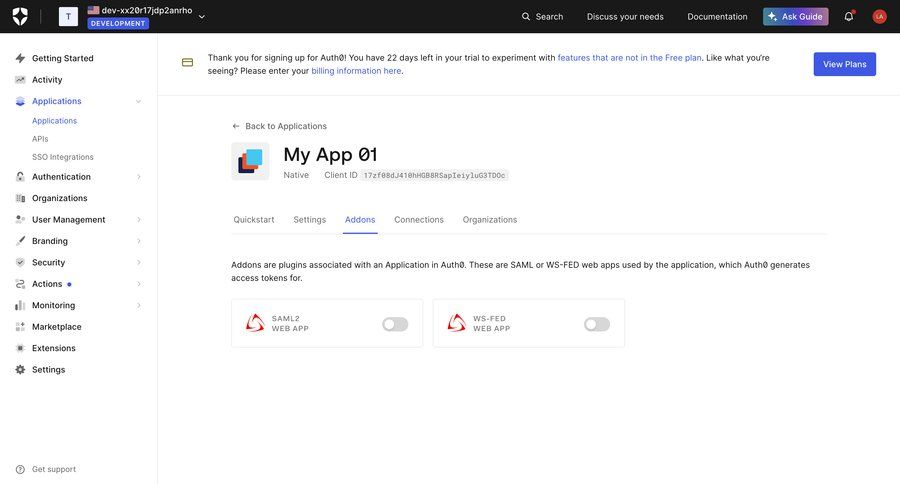900x484 pixels.
Task: Click the Monitoring bar chart icon
Action: tap(20, 305)
